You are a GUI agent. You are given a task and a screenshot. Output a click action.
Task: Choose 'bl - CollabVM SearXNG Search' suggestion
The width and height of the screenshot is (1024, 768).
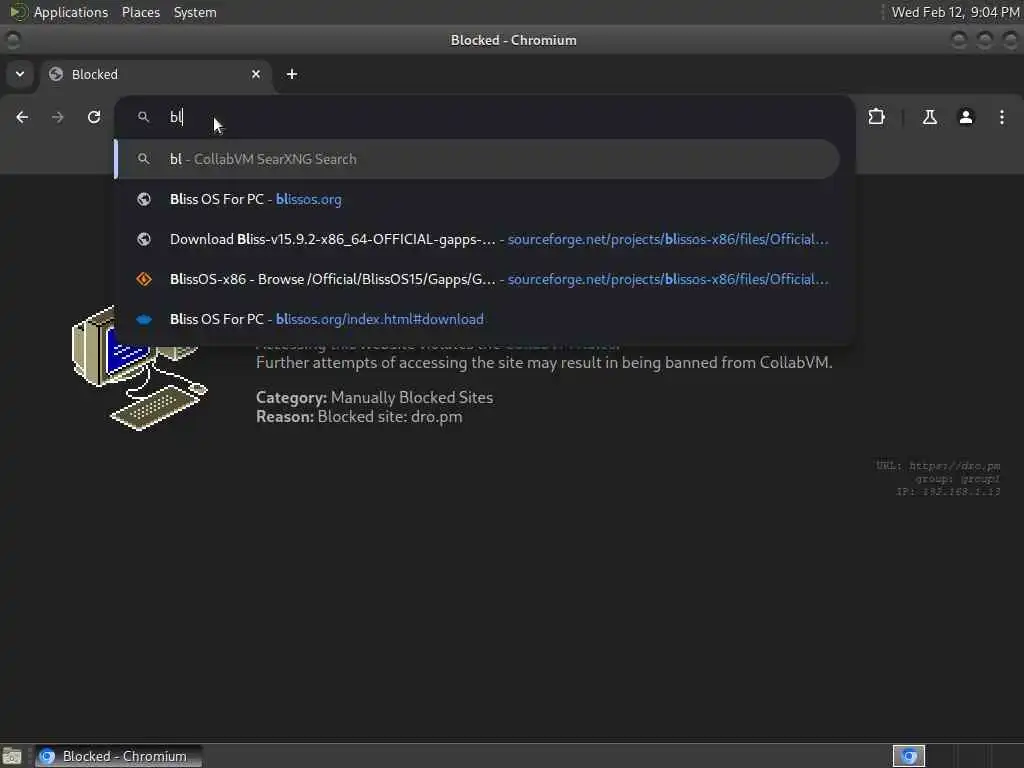477,159
